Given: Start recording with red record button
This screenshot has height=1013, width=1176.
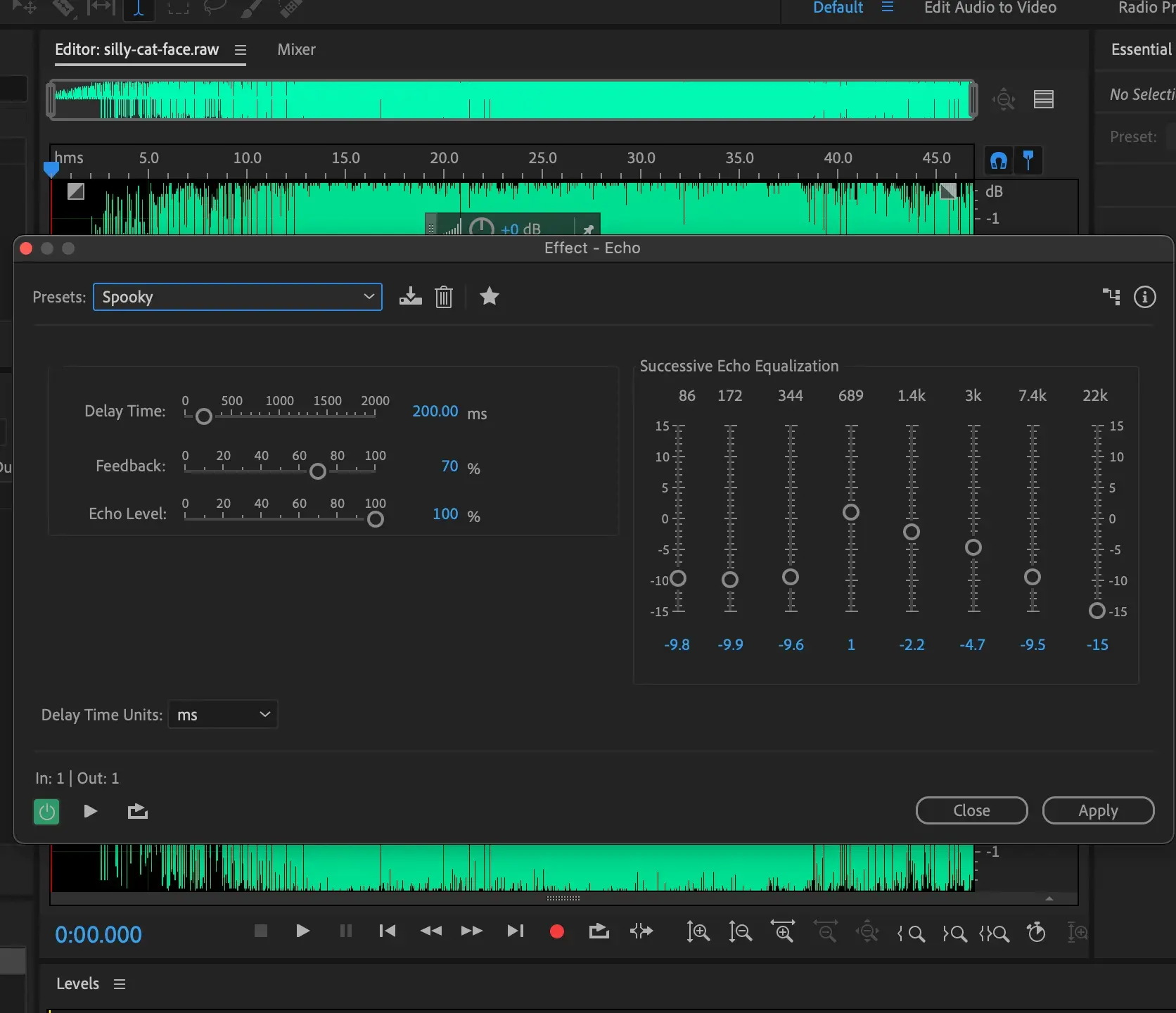Looking at the screenshot, I should pos(557,931).
